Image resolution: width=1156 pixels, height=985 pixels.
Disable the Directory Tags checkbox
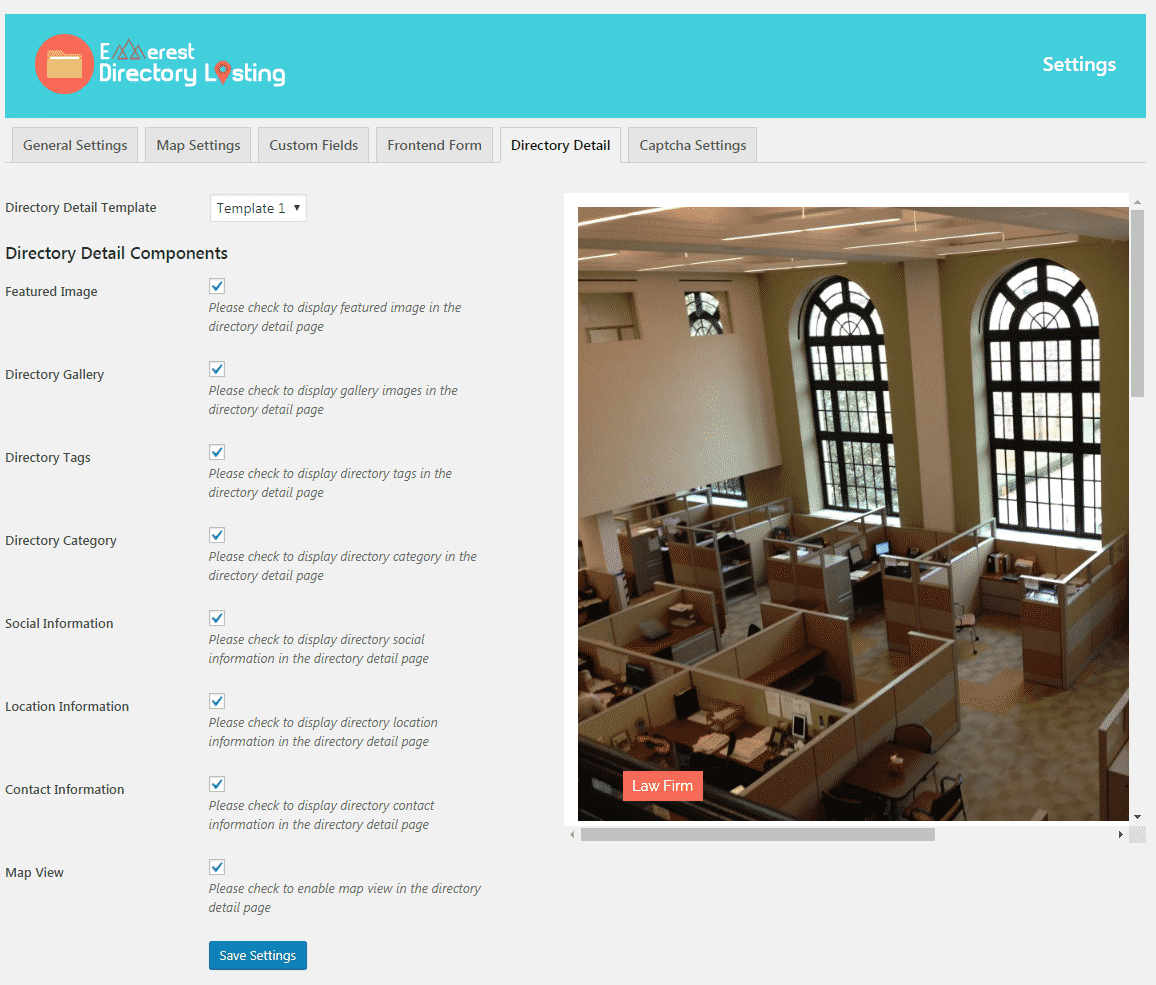217,452
